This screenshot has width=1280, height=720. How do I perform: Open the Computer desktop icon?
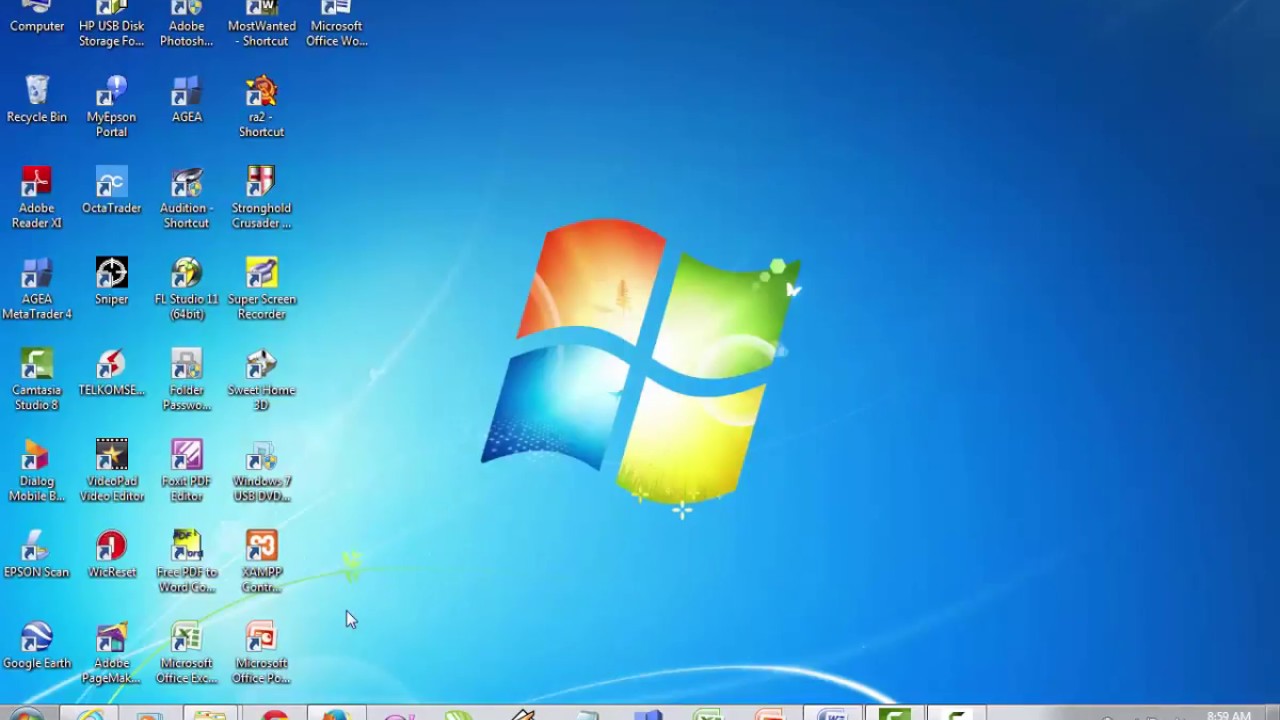37,18
